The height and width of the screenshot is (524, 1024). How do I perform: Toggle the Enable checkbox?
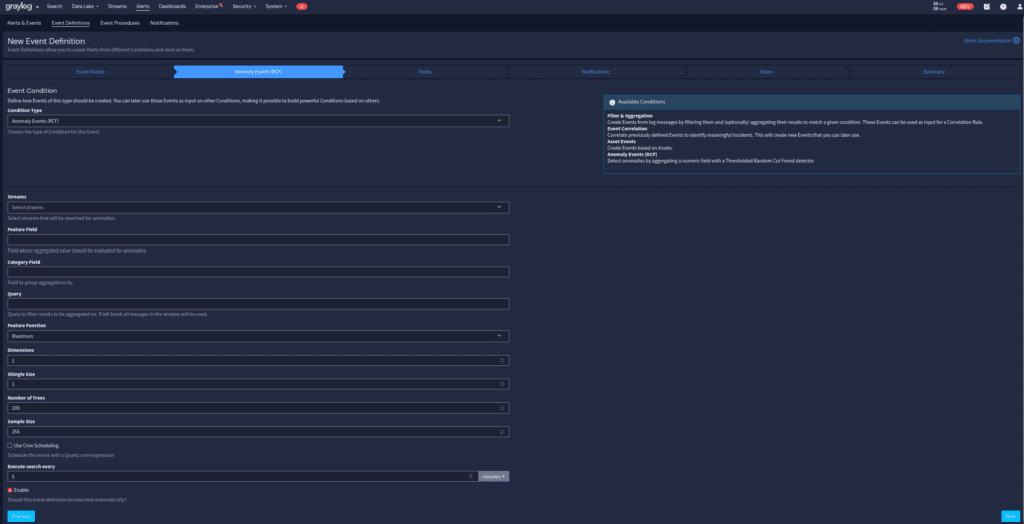click(x=10, y=490)
